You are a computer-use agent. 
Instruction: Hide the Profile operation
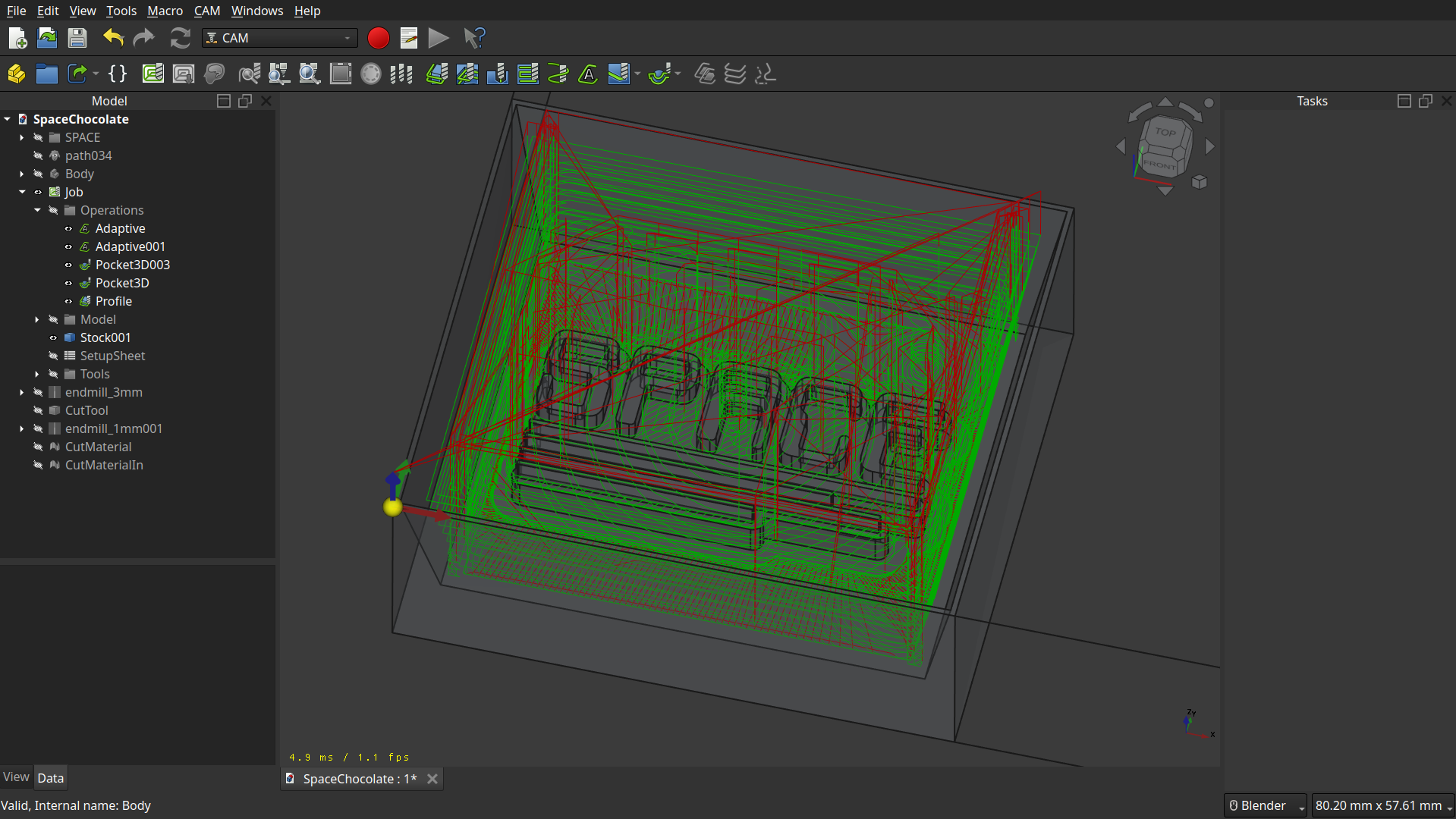(x=68, y=301)
